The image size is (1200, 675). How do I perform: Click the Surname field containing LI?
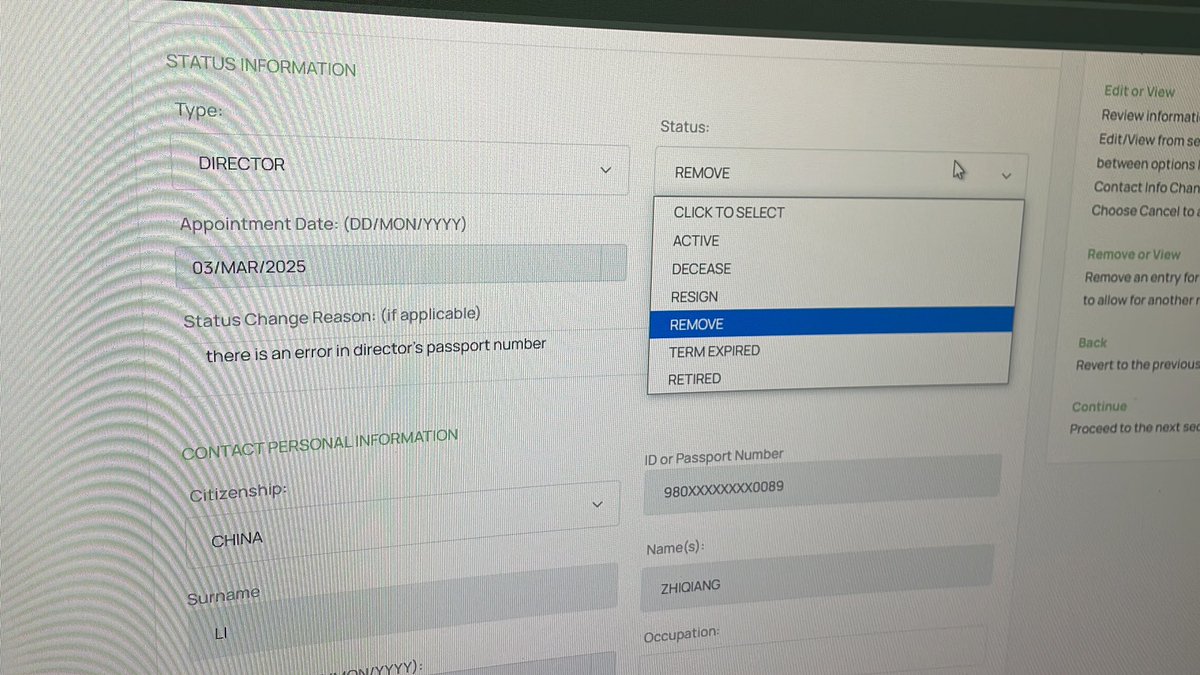click(405, 610)
